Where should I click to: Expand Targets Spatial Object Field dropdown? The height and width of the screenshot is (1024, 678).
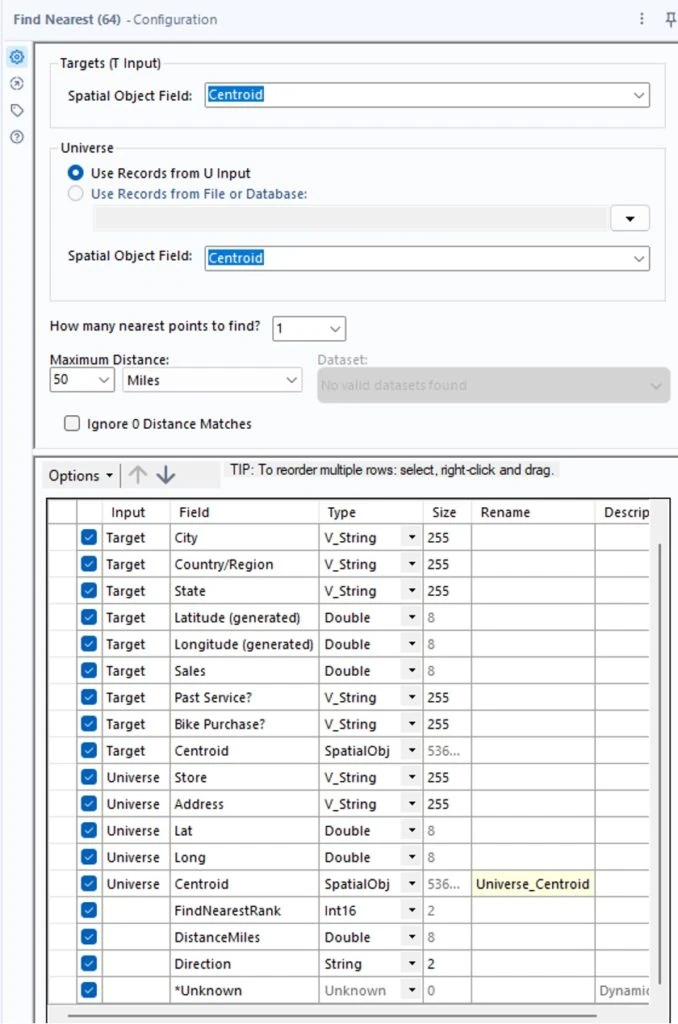pyautogui.click(x=638, y=95)
